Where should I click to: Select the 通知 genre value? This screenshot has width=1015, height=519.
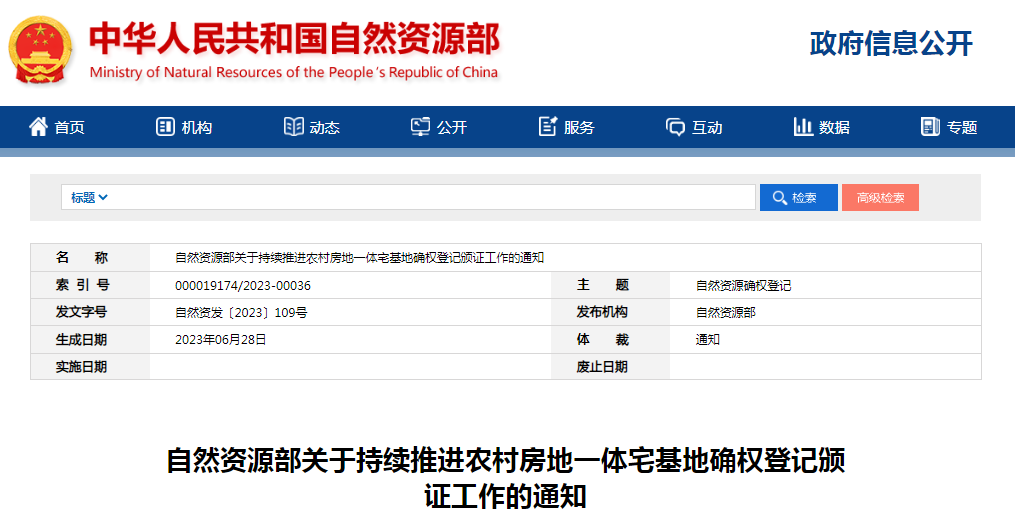click(708, 340)
